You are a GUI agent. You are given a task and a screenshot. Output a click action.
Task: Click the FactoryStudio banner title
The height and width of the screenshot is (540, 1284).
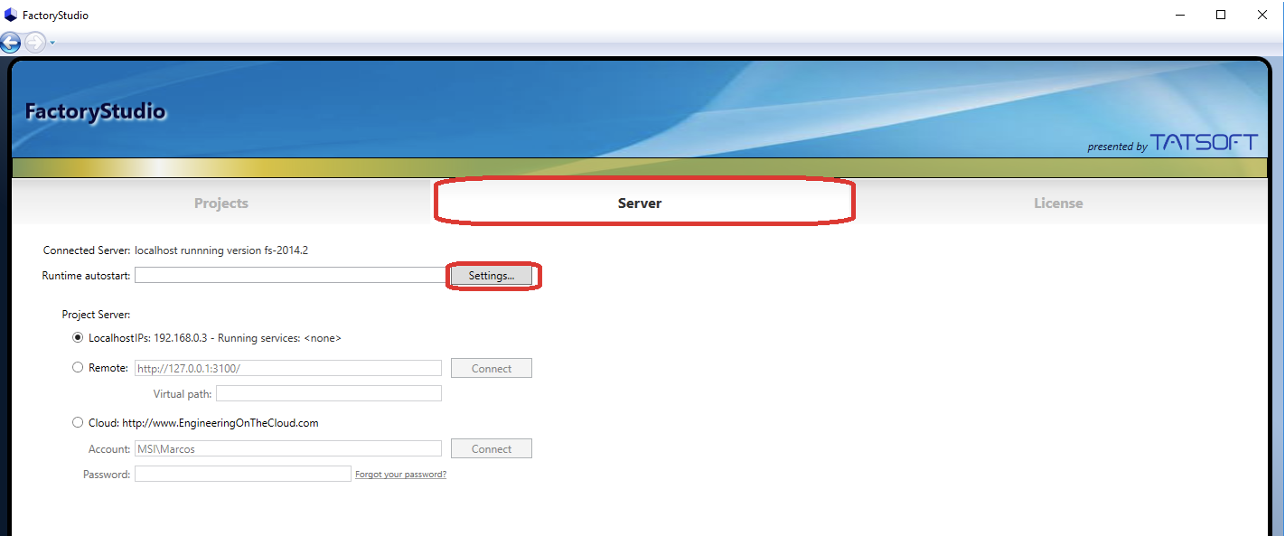tap(96, 111)
